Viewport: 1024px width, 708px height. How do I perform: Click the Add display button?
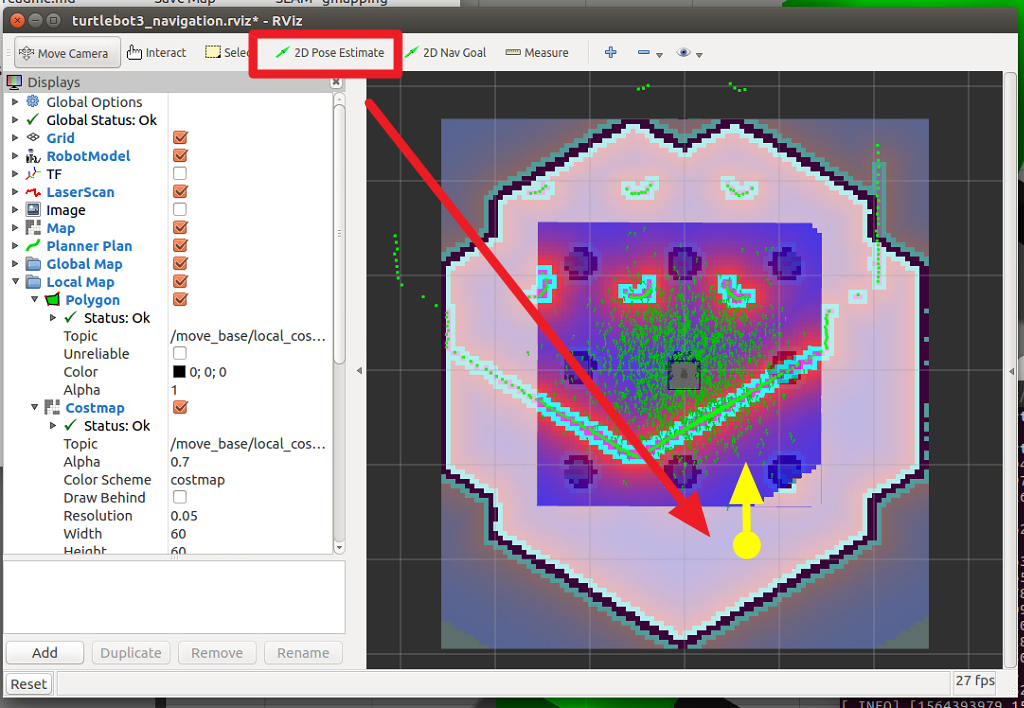tap(45, 652)
